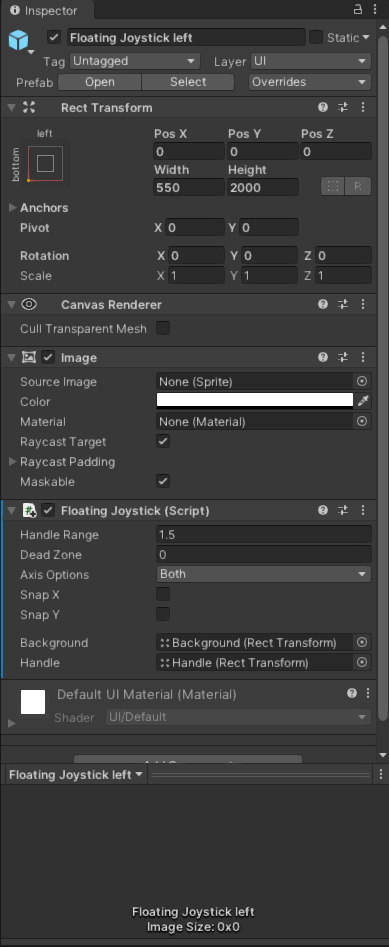The image size is (389, 947).
Task: Click the Handle Range input field
Action: (263, 534)
